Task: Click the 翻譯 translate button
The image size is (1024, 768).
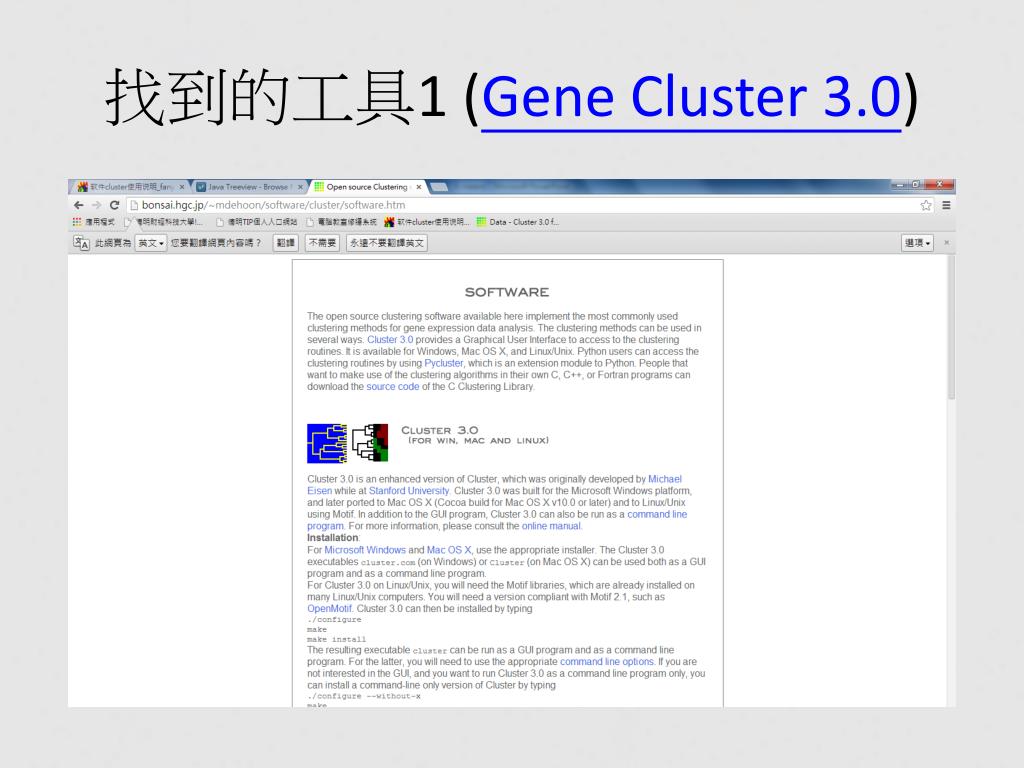Action: [285, 243]
